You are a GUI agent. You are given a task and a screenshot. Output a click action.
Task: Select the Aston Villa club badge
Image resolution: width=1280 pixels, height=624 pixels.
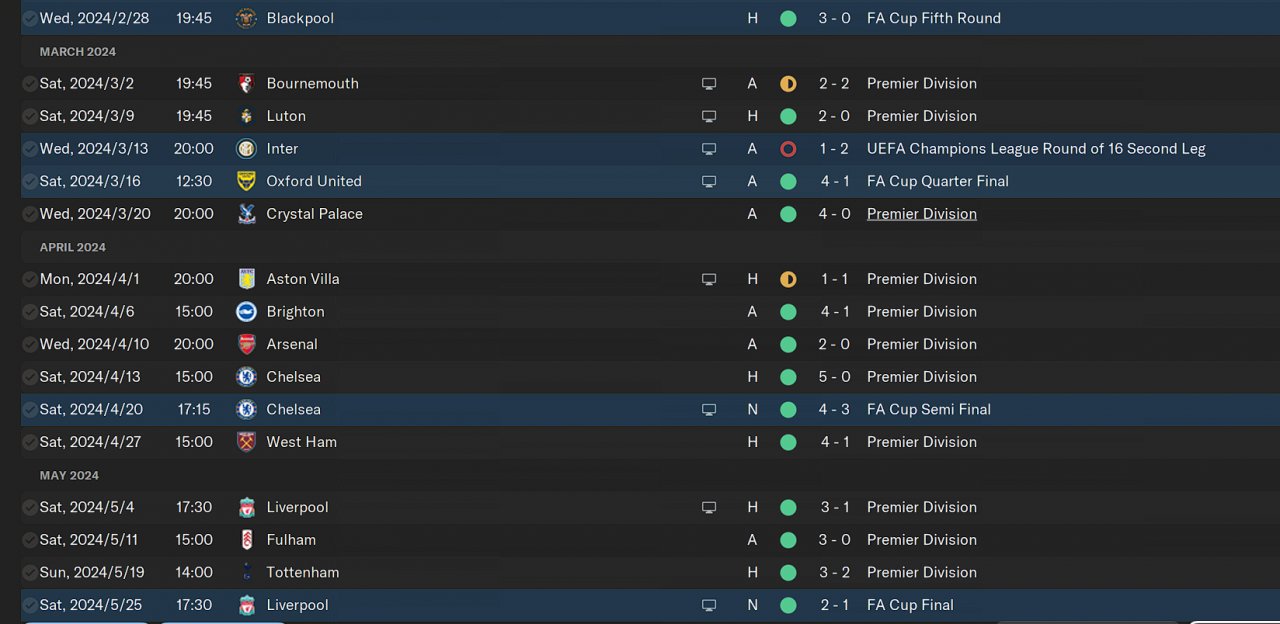click(x=246, y=279)
